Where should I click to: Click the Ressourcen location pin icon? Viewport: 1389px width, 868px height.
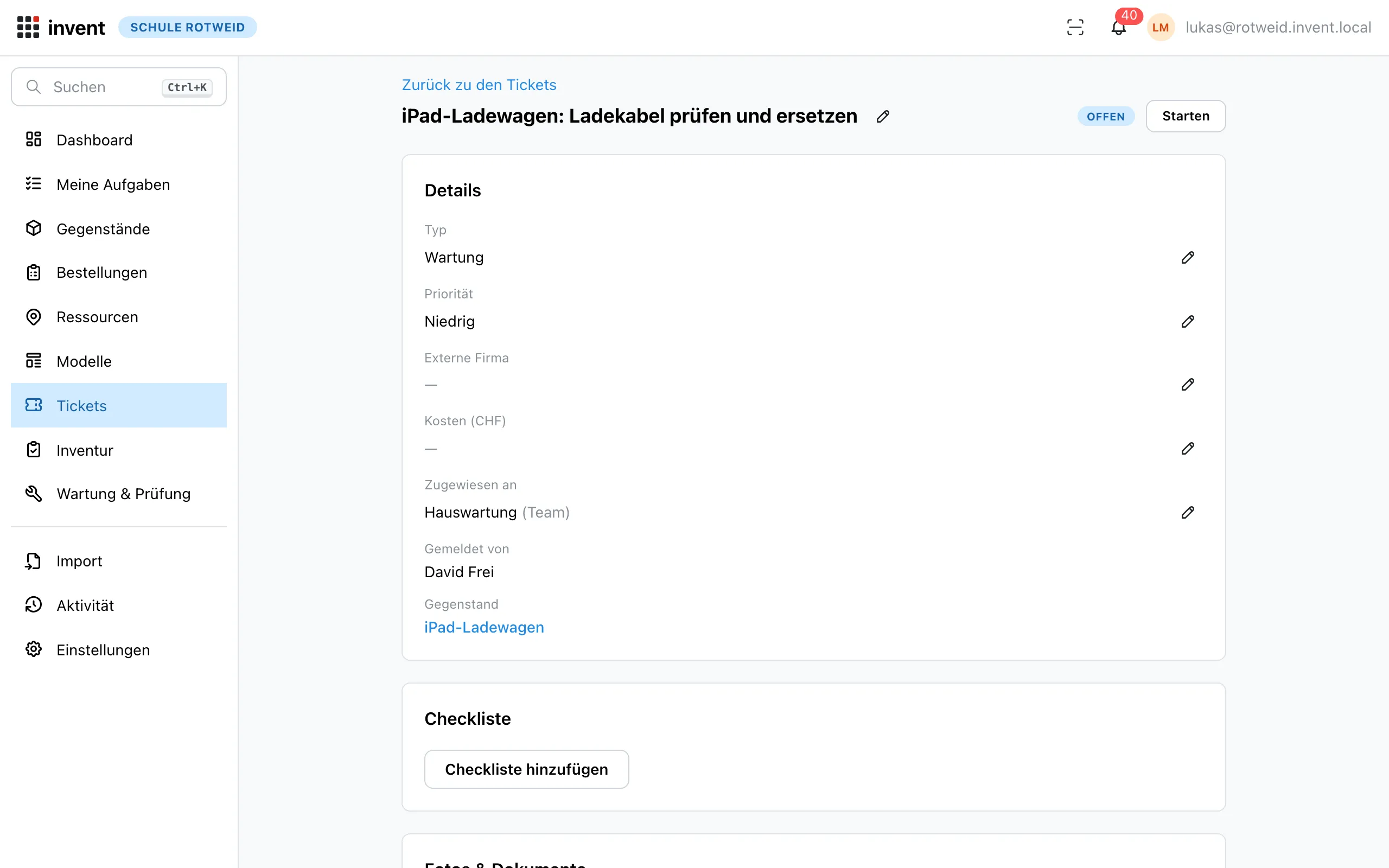pyautogui.click(x=34, y=316)
